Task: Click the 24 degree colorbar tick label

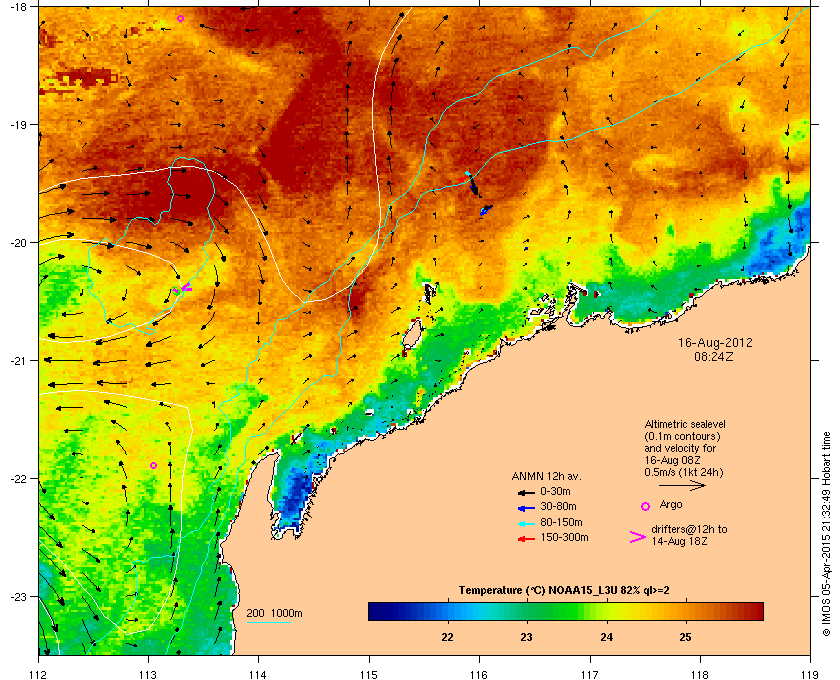Action: coord(606,637)
